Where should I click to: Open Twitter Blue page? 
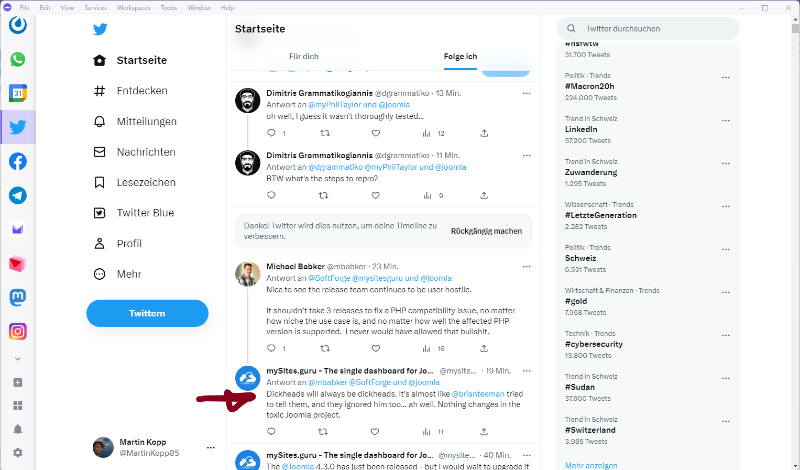pos(134,213)
